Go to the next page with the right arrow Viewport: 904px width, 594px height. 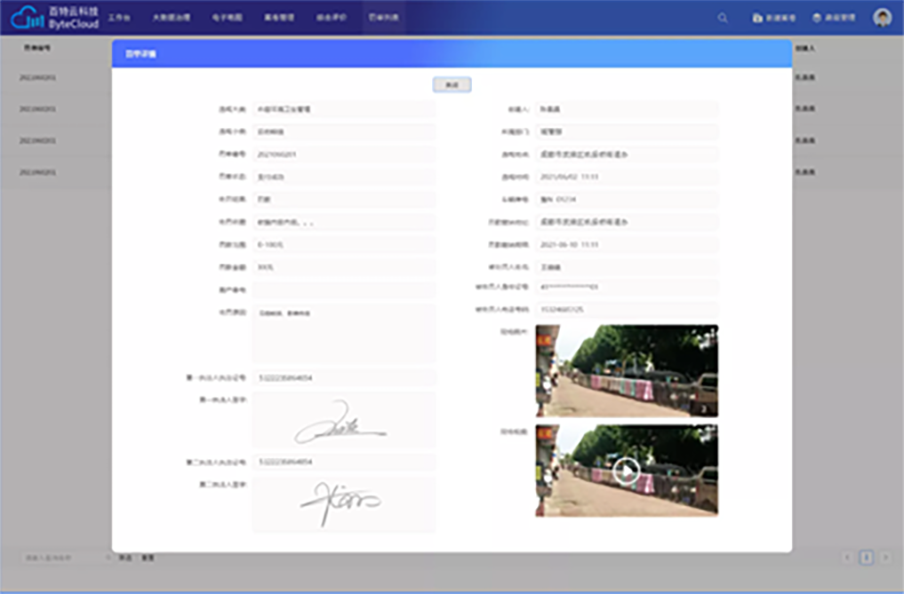885,557
